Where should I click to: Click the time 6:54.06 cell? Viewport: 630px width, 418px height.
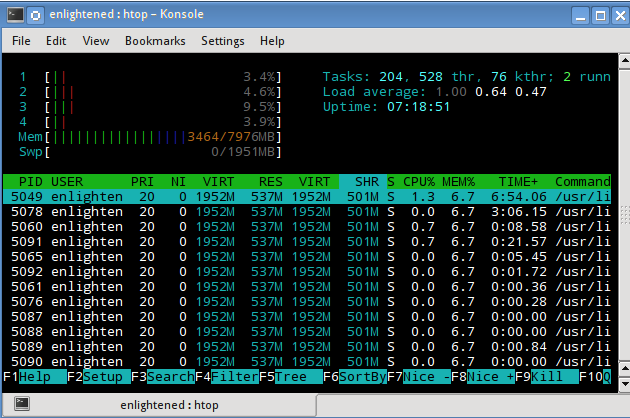pyautogui.click(x=519, y=197)
